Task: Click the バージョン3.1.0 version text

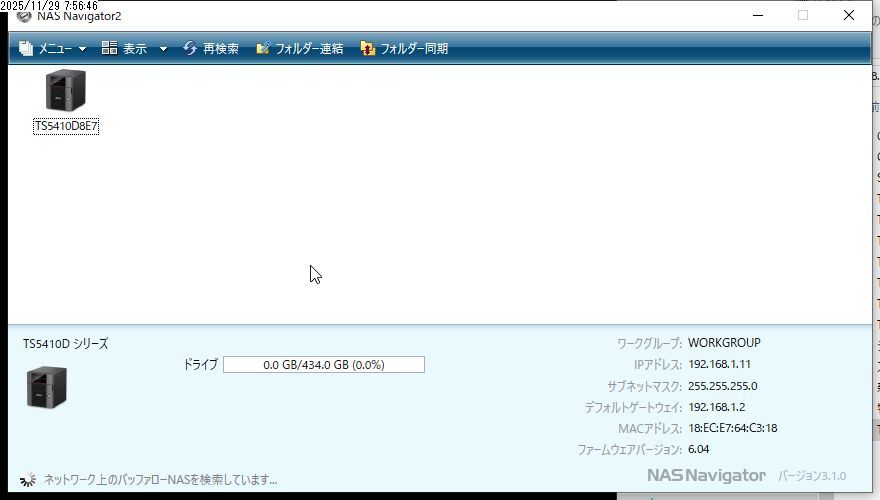Action: (x=812, y=476)
